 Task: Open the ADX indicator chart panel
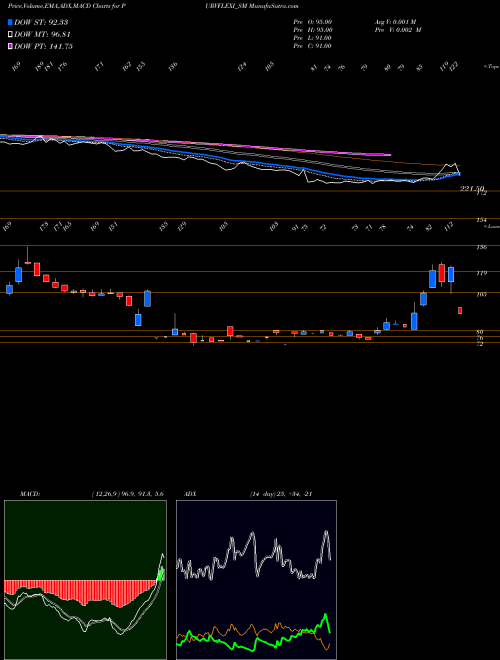coord(256,580)
